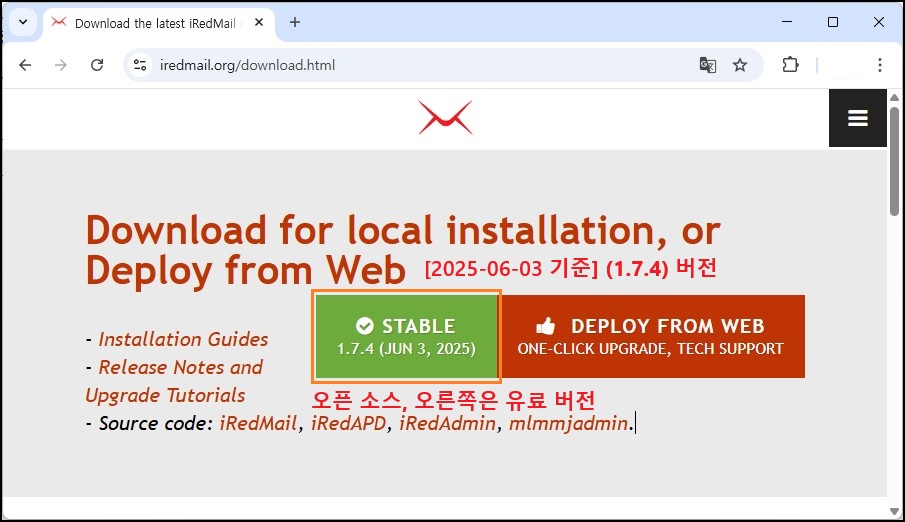Click the scrollbar up arrow
Screen dimensions: 905x522
(x=894, y=97)
